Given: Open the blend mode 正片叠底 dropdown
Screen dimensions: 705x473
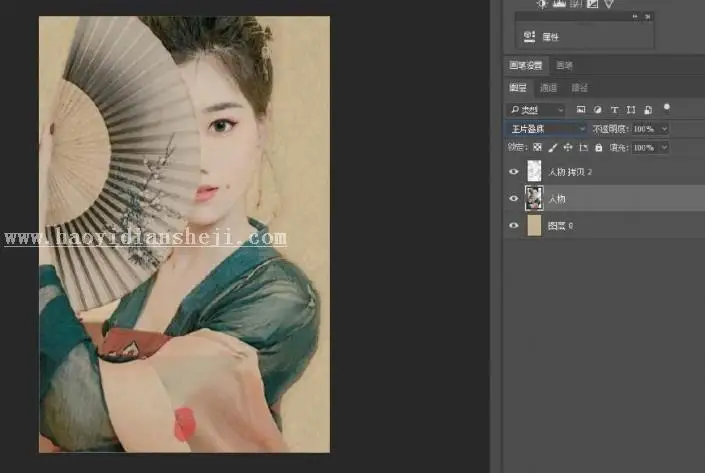Looking at the screenshot, I should 547,129.
